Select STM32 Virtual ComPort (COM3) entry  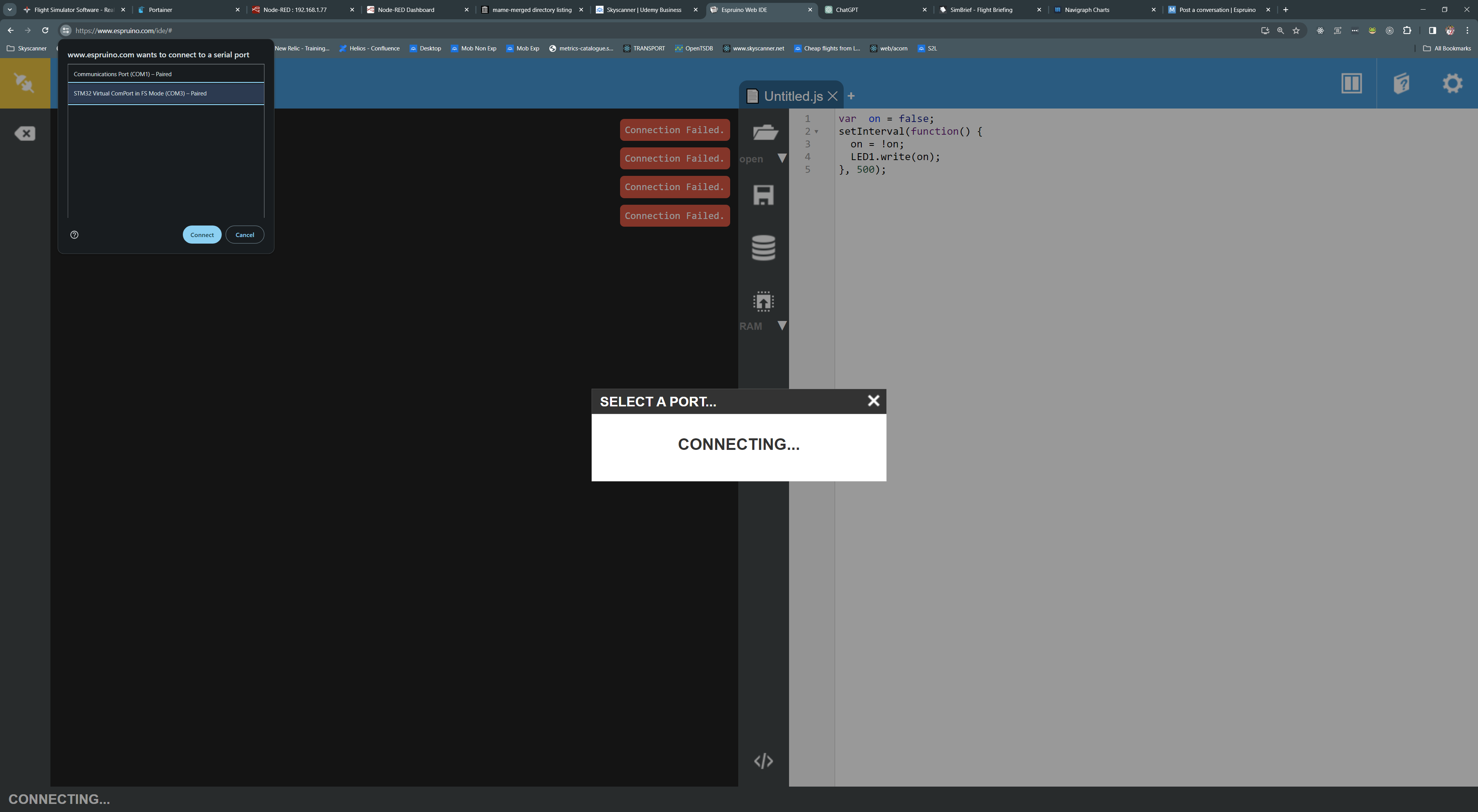point(166,94)
